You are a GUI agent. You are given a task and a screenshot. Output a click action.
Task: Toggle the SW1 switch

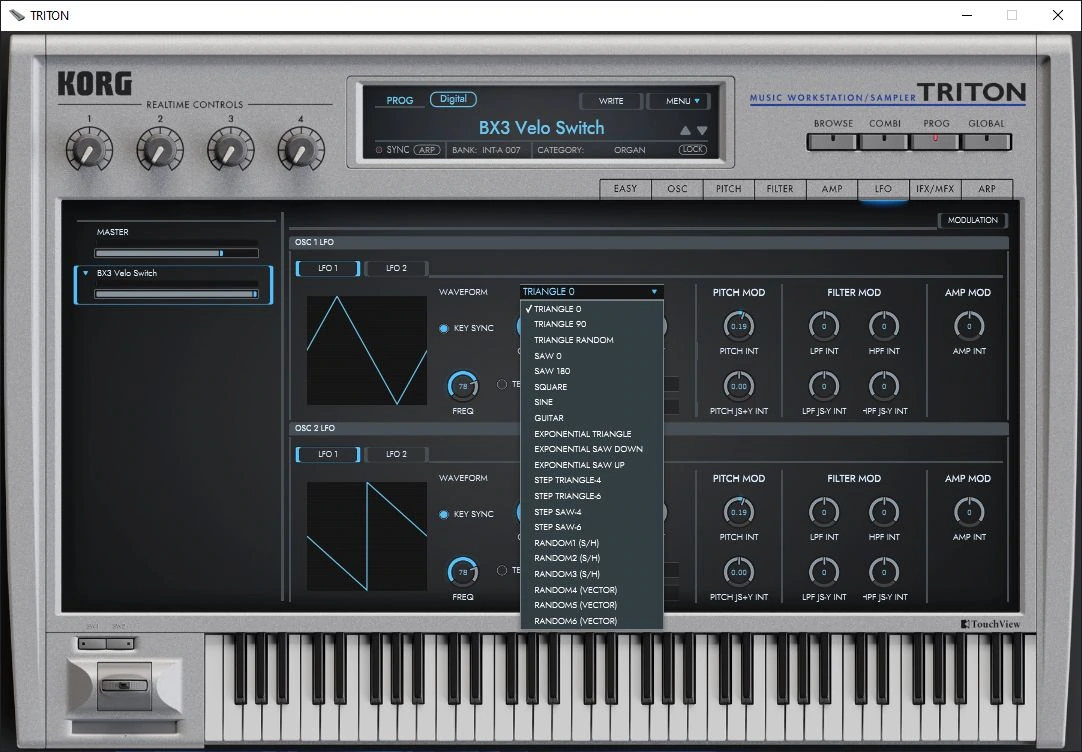(92, 644)
